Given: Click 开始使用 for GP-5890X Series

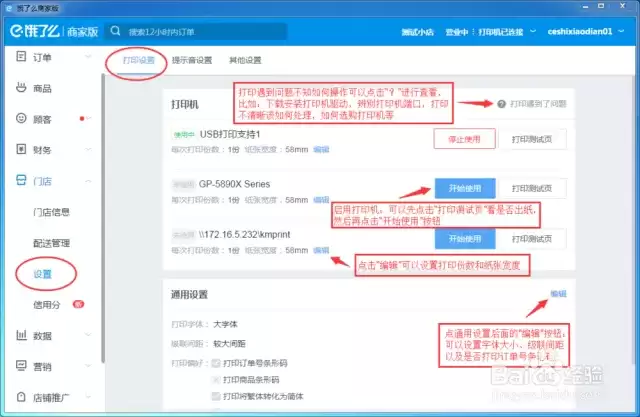Looking at the screenshot, I should point(465,188).
